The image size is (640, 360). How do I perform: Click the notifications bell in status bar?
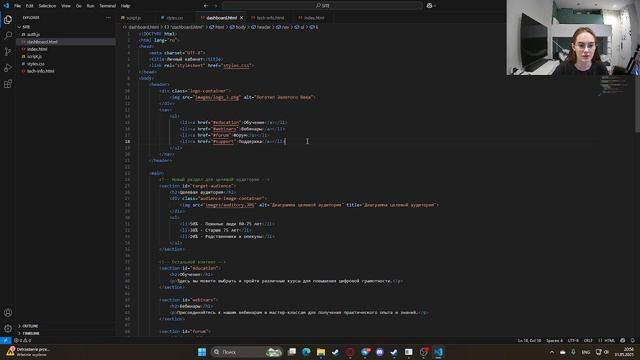[x=633, y=340]
